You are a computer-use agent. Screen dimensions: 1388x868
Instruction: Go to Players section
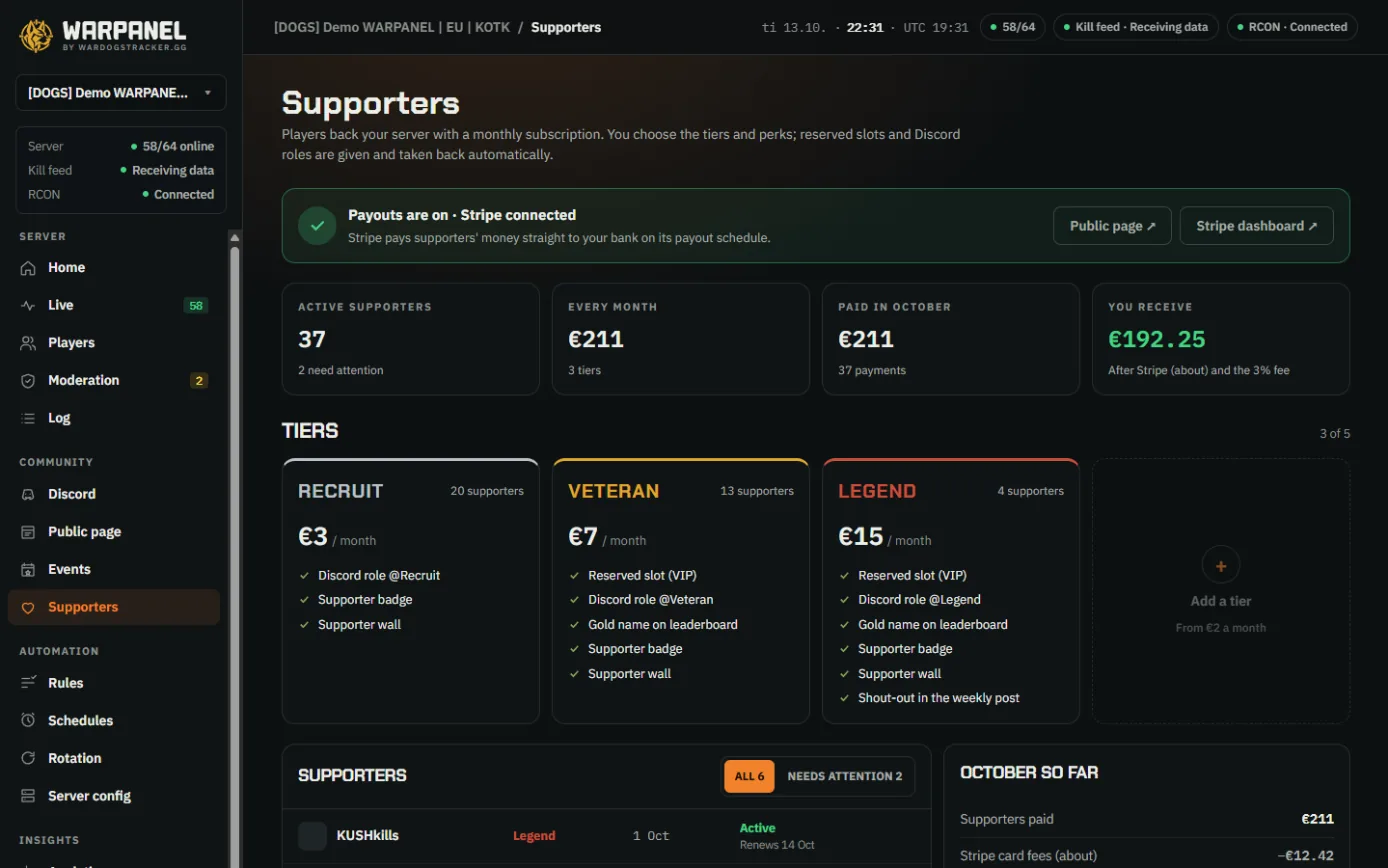pos(114,343)
